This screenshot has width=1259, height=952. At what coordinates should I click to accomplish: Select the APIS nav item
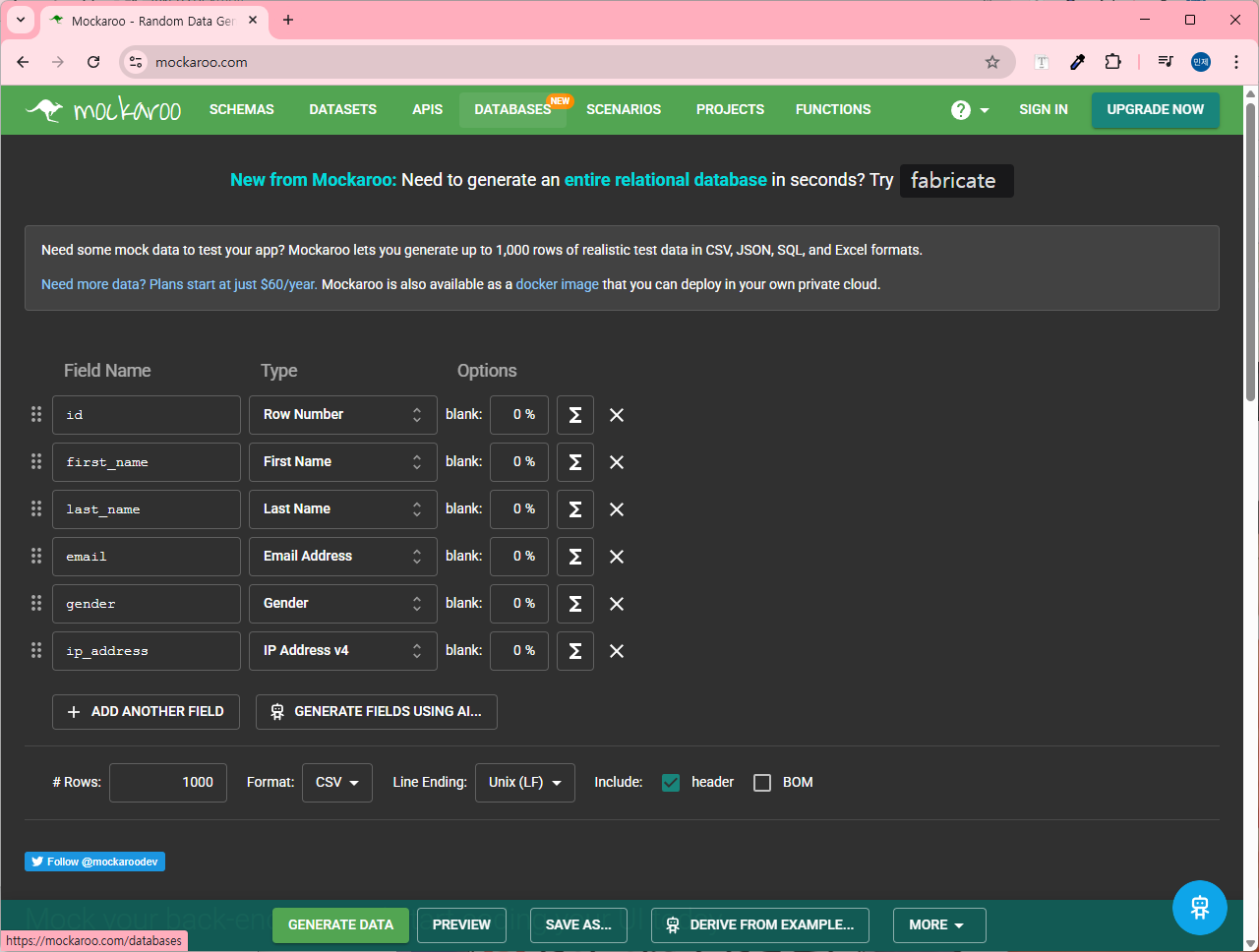(428, 109)
